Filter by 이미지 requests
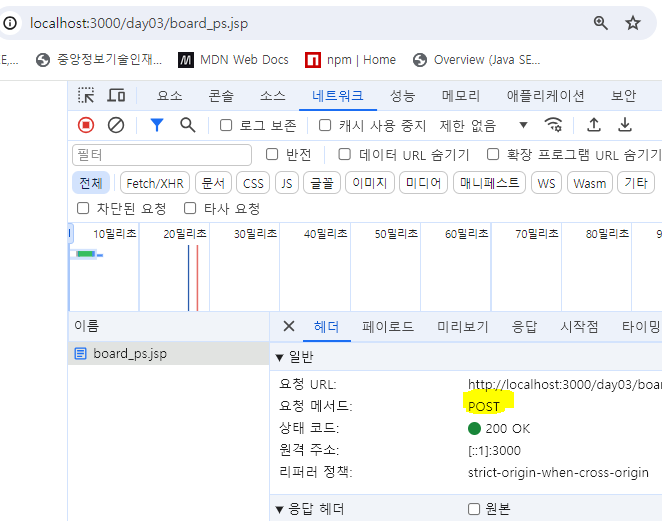662x521 pixels. pos(370,183)
